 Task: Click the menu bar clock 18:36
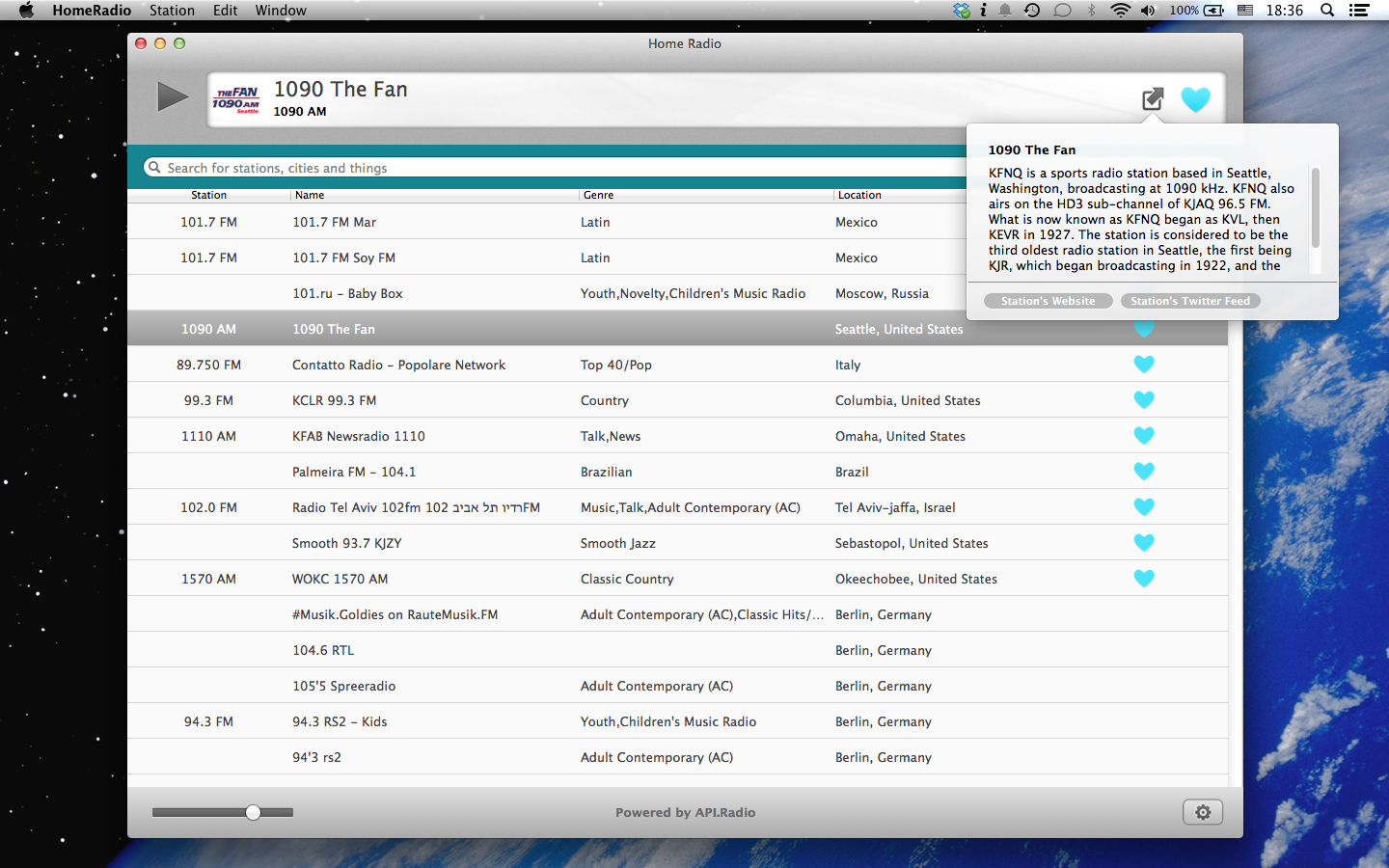[1284, 11]
